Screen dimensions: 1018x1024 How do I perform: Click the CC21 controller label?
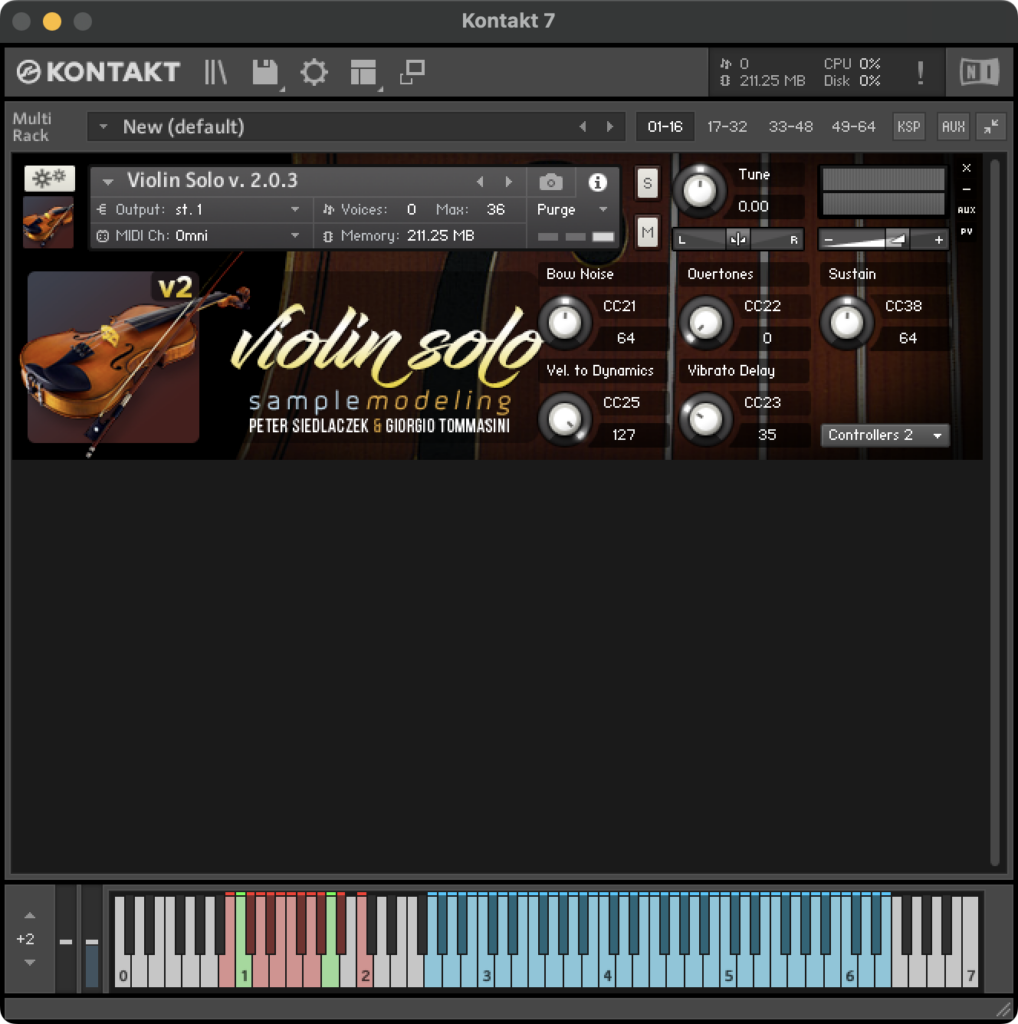click(619, 306)
